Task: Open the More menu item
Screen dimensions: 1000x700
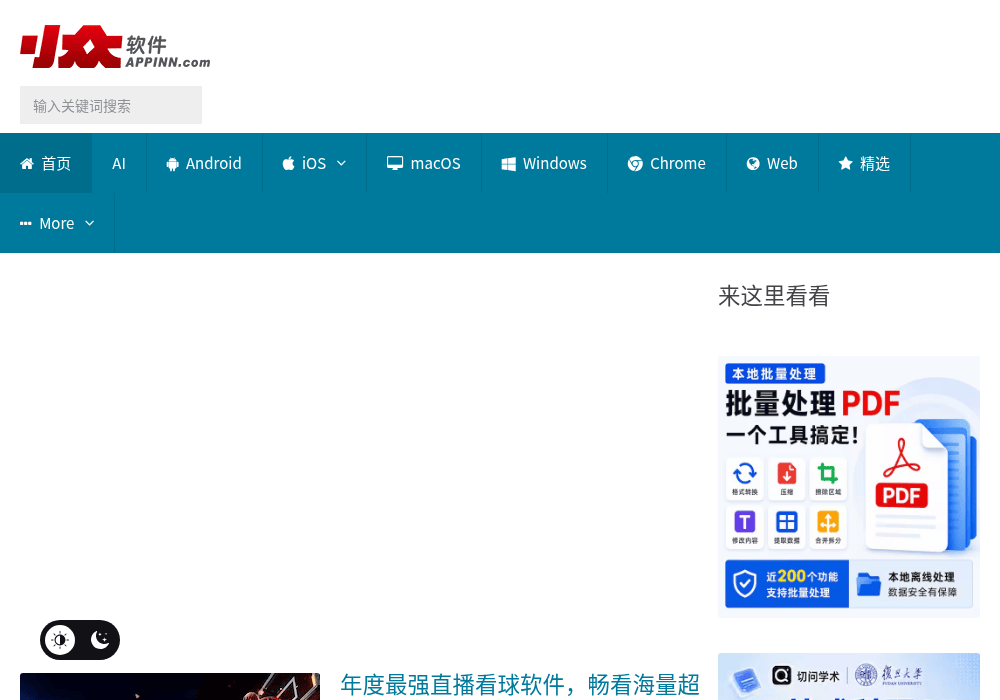Action: coord(57,223)
